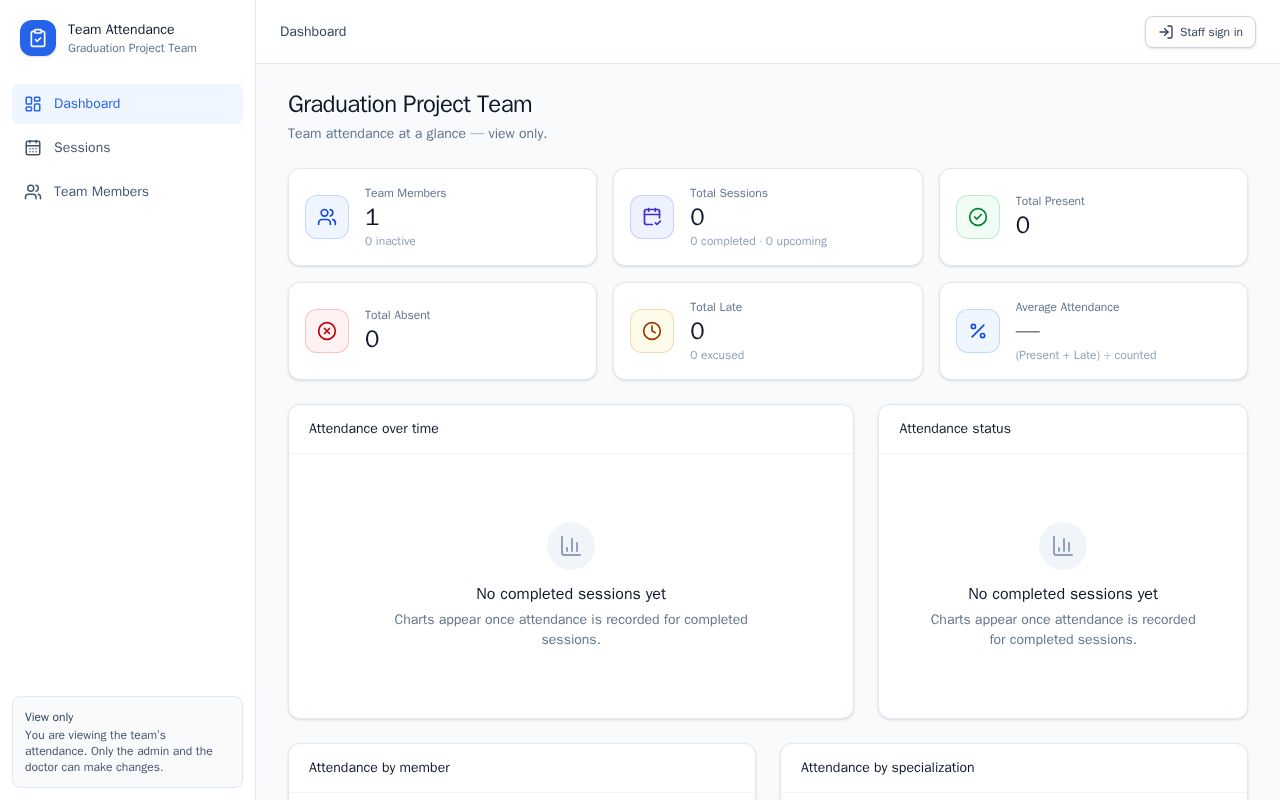The image size is (1280, 800).
Task: Click the Team Members people icon in sidebar
Action: point(33,192)
